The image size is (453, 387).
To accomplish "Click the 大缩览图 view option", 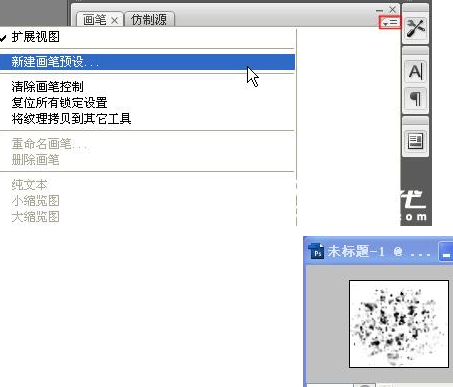I will (147, 217).
